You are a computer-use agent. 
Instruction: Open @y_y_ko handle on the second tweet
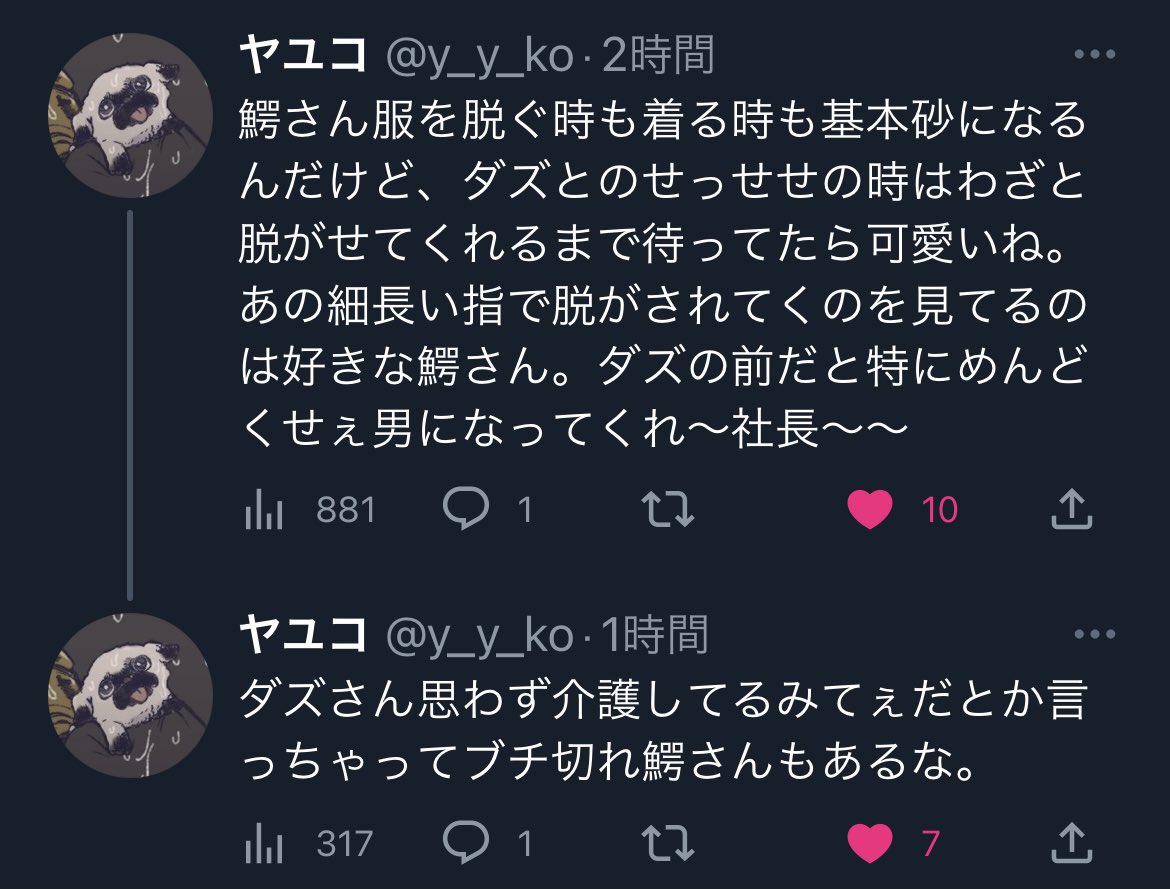tap(480, 637)
